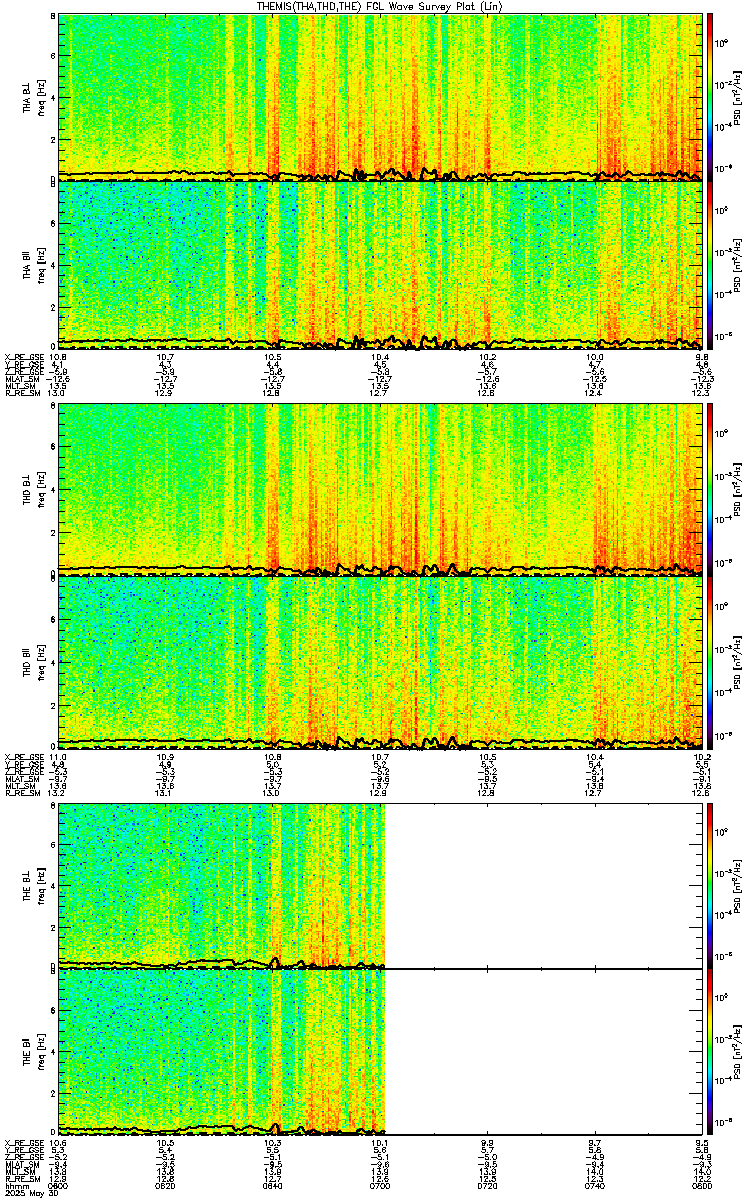Click the PSD color bar beside THD B⊥
Viewport: 750px width, 1200px height.
pos(711,488)
